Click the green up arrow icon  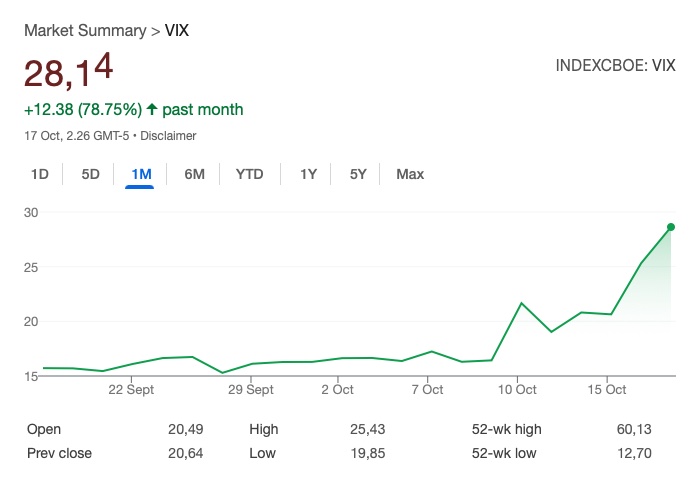pos(152,109)
